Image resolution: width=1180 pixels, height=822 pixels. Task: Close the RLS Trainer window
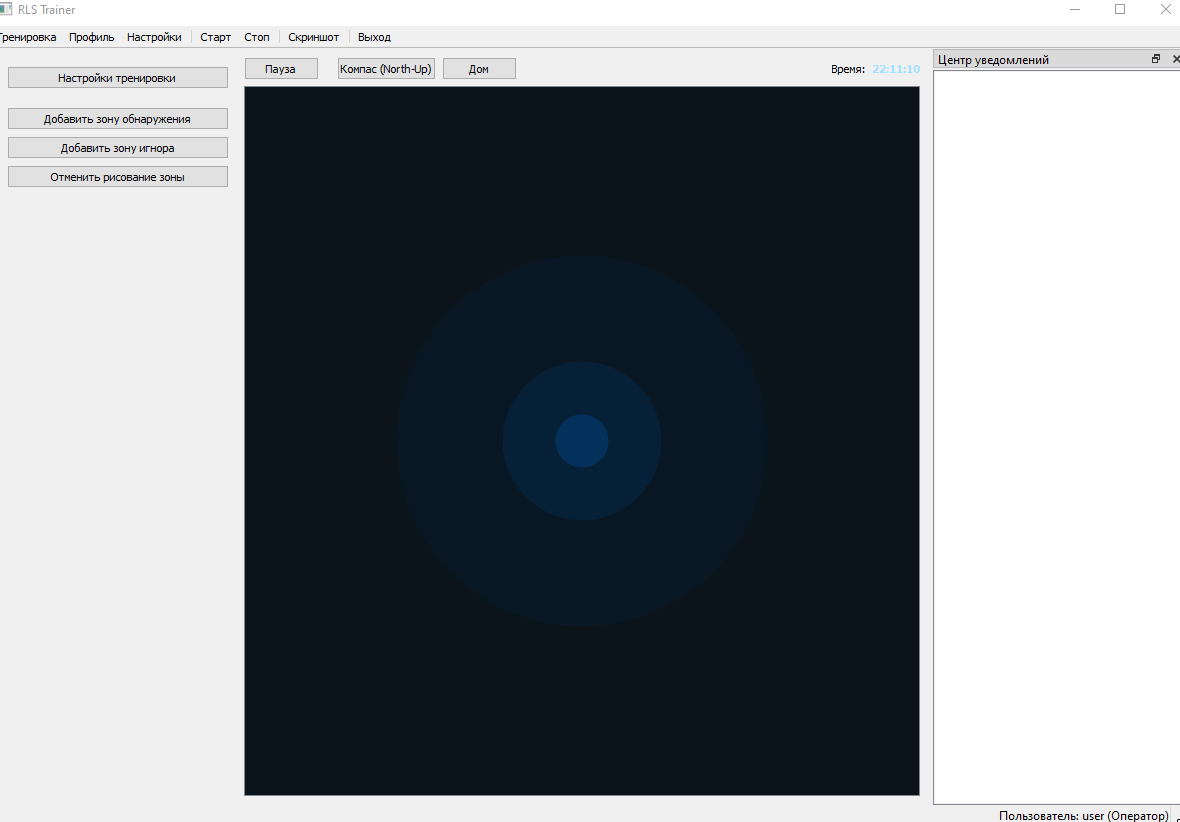(x=1164, y=9)
